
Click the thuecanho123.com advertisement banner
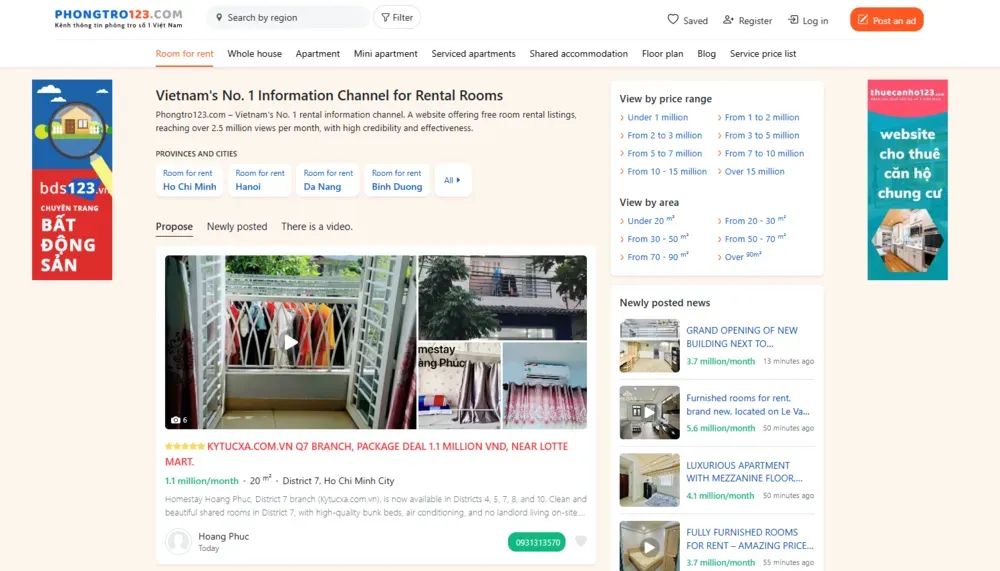[908, 180]
